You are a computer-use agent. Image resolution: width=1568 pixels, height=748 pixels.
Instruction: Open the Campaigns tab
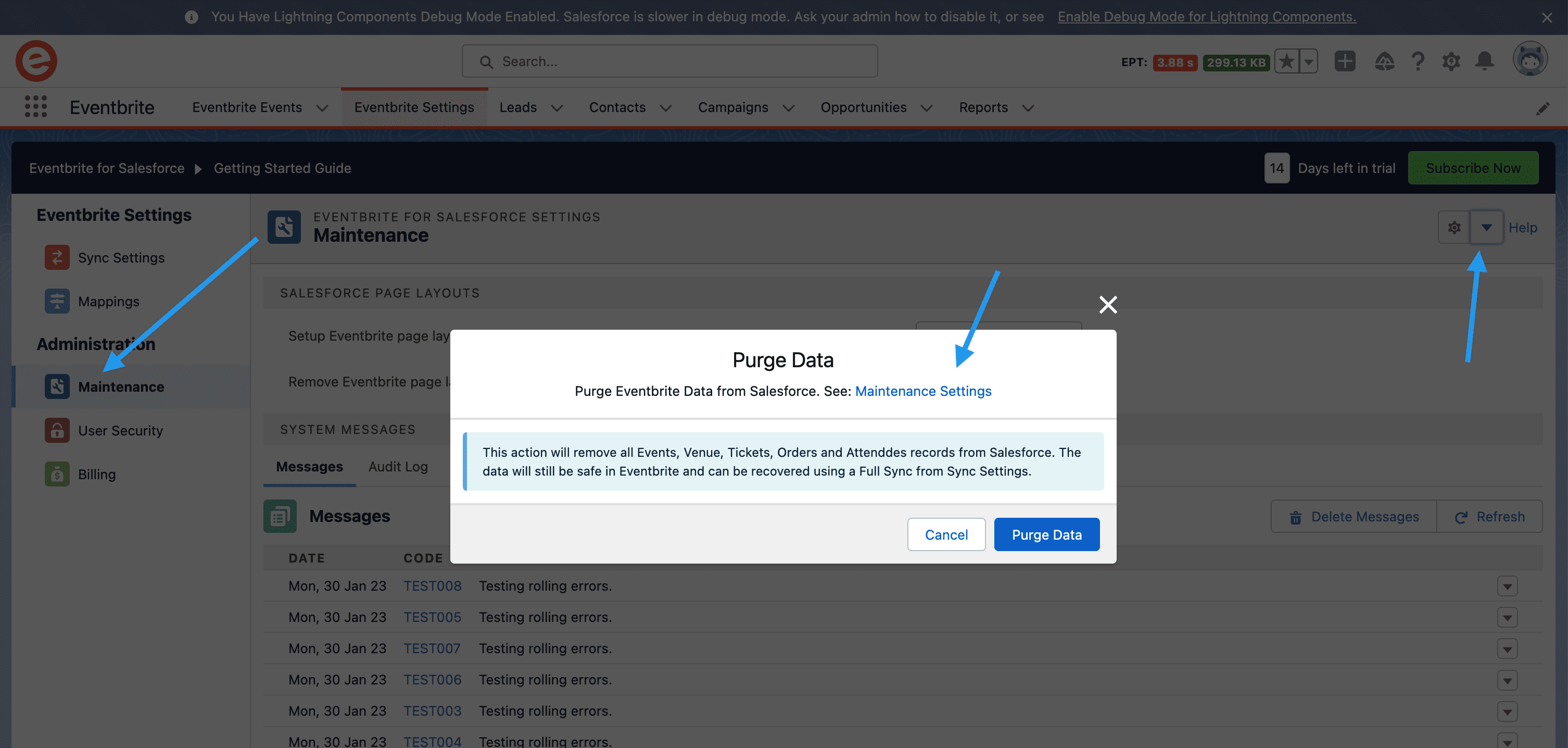point(733,107)
